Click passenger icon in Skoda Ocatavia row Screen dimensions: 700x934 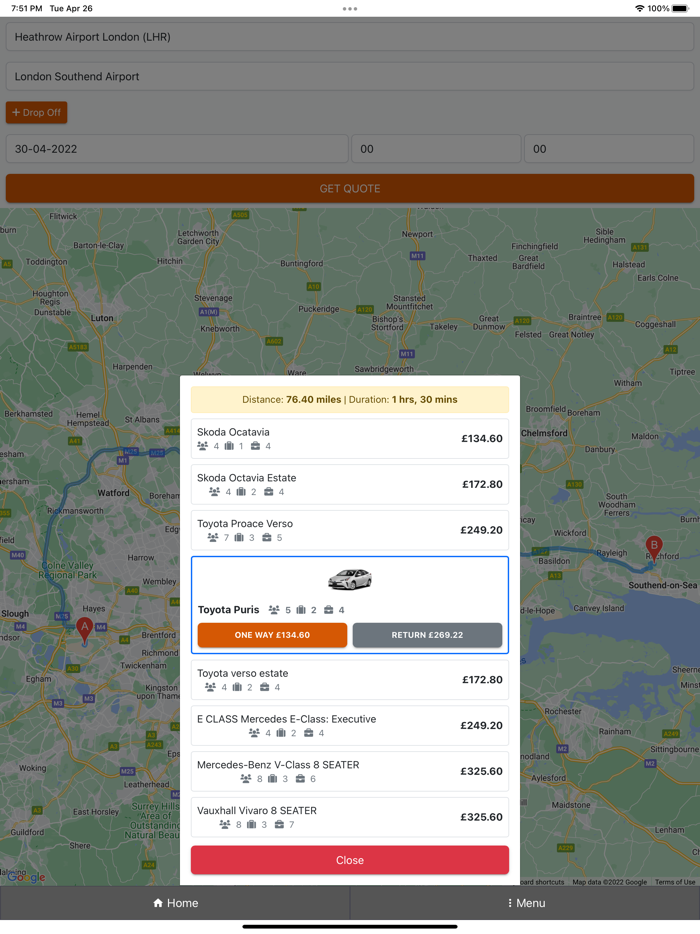coord(203,446)
